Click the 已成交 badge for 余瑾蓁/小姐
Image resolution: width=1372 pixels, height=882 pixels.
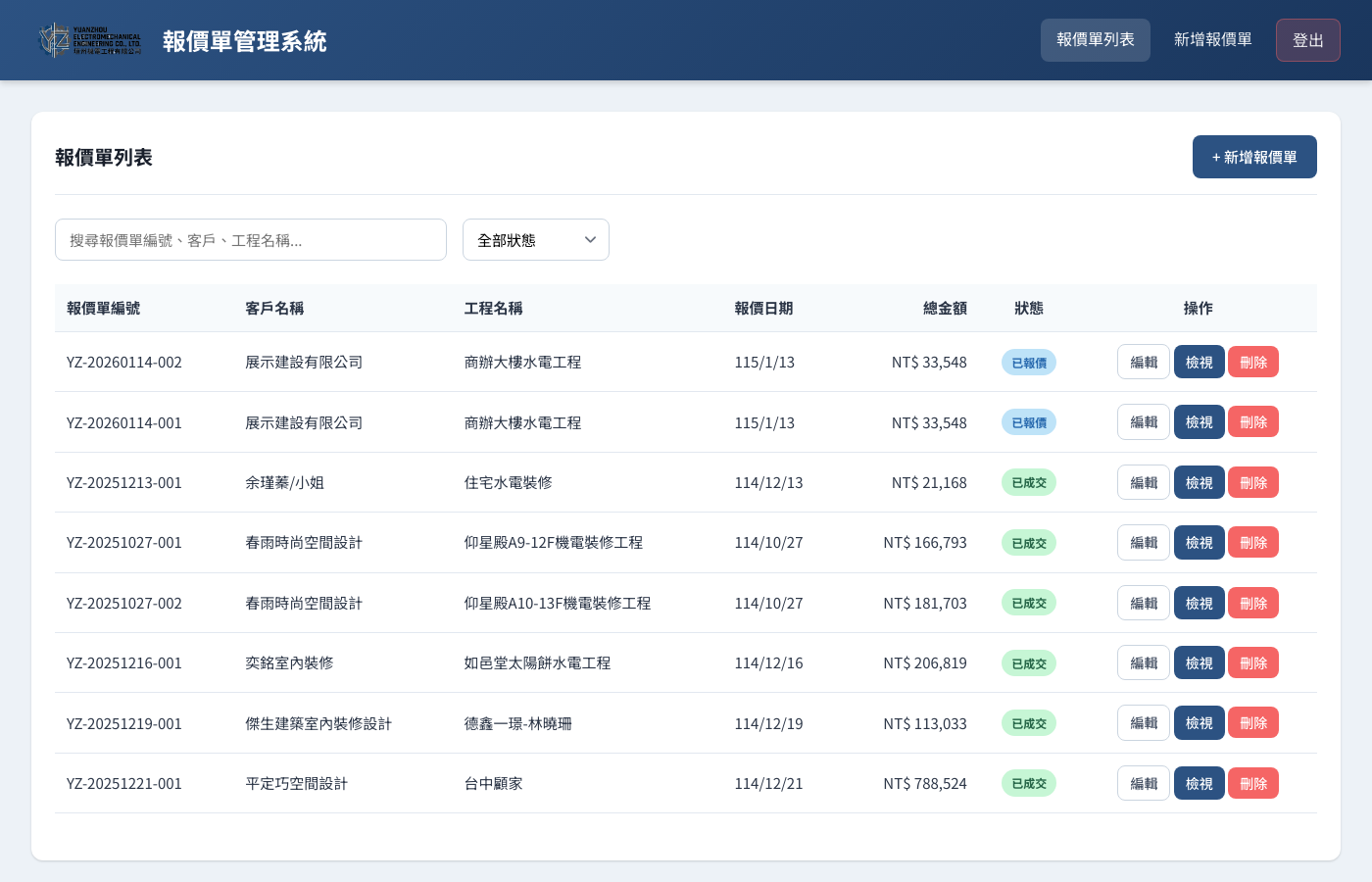[1028, 482]
